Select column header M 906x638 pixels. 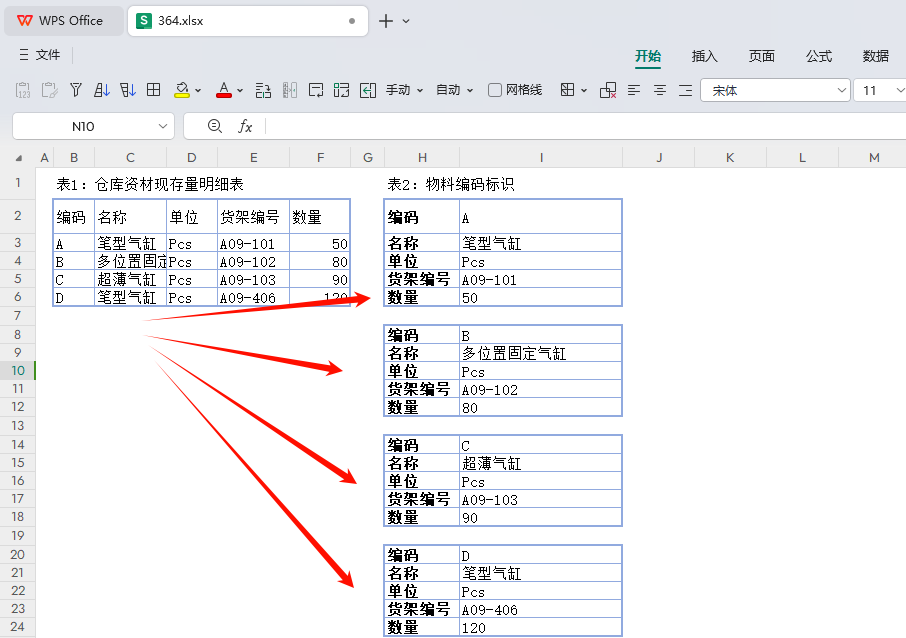(874, 158)
